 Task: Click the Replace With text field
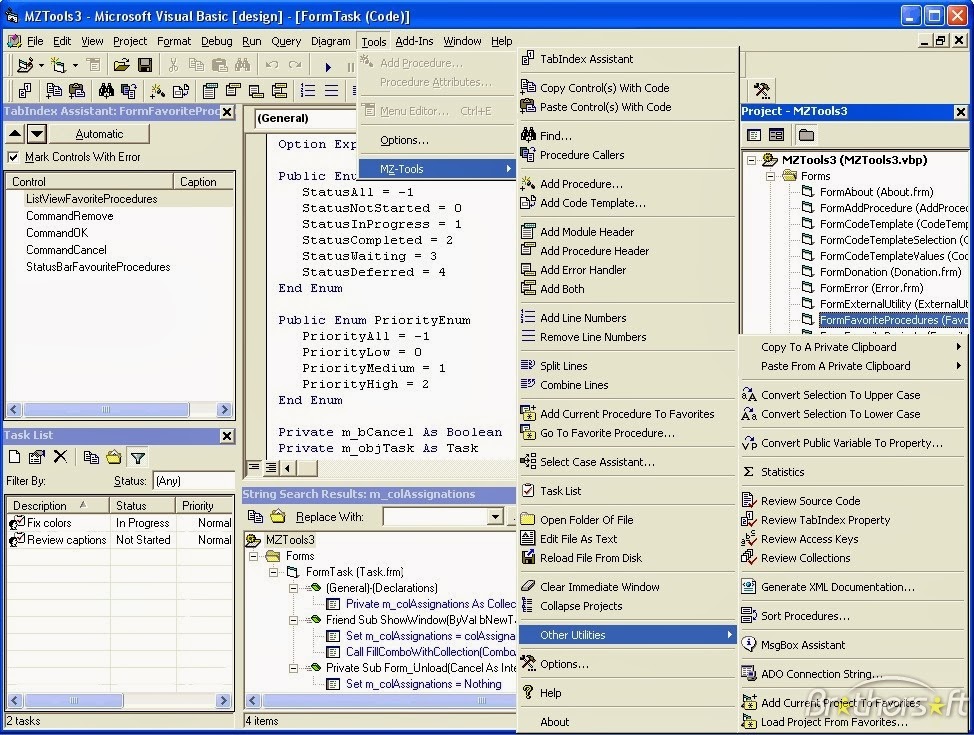point(436,516)
